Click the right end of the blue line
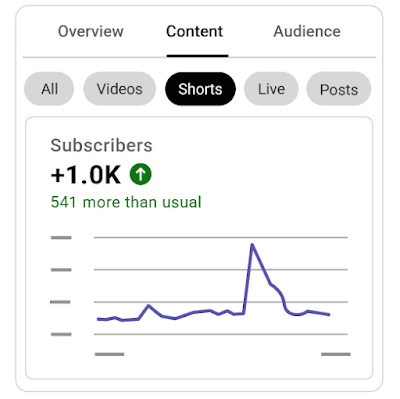Image resolution: width=400 pixels, height=399 pixels. pyautogui.click(x=329, y=314)
